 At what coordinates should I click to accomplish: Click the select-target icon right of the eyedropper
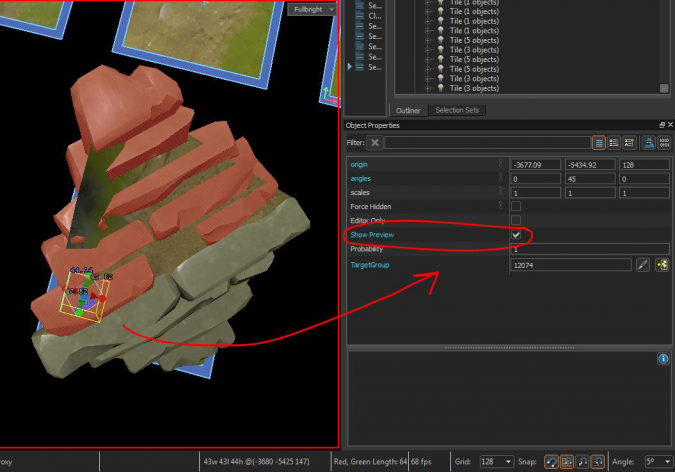[661, 265]
